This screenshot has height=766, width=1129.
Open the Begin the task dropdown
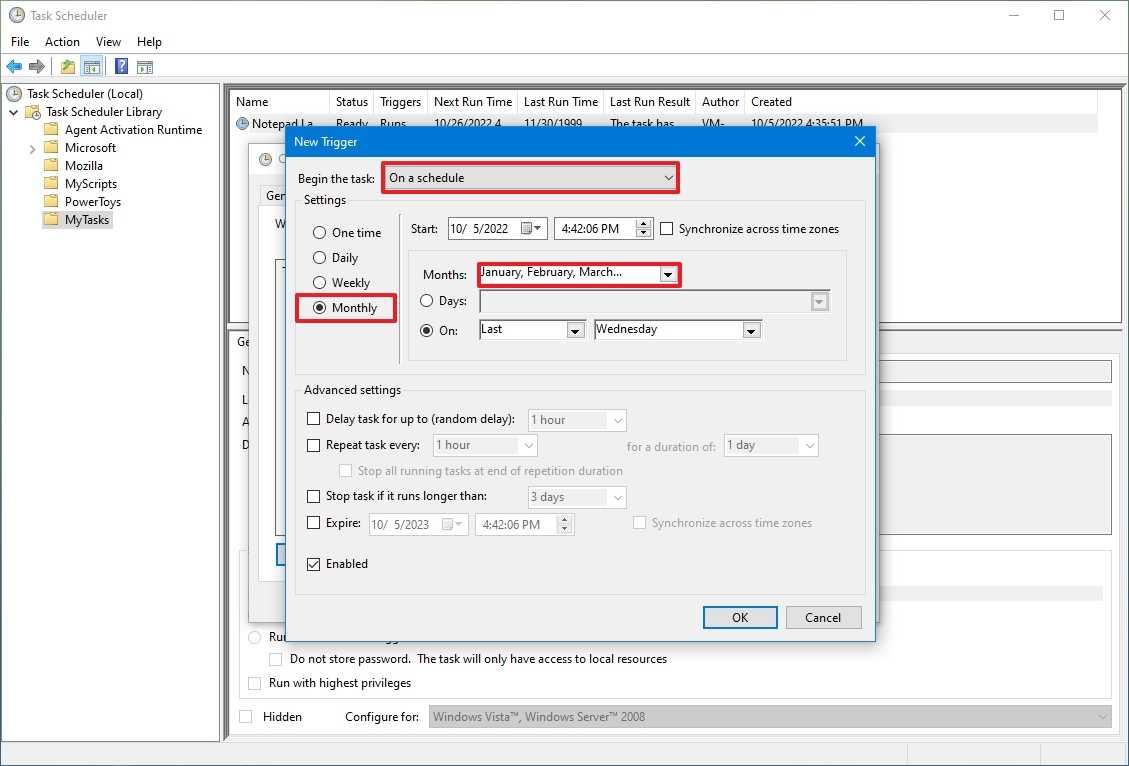530,178
